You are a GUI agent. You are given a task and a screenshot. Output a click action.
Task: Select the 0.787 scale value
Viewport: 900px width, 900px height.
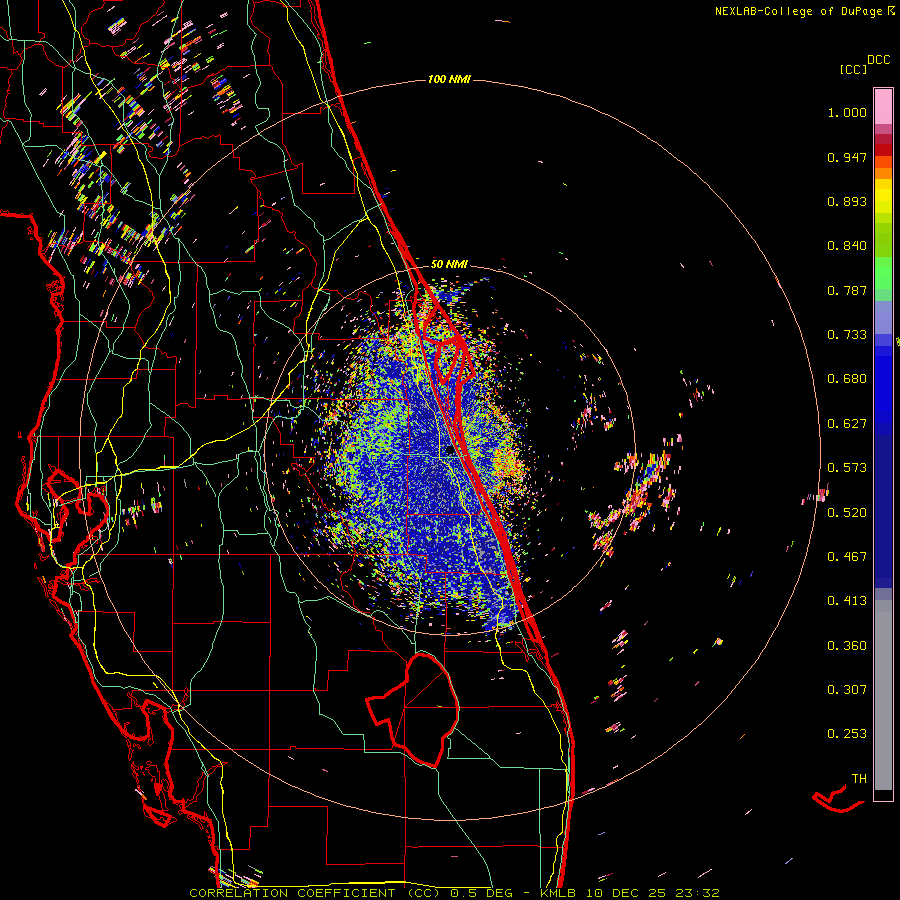(847, 290)
